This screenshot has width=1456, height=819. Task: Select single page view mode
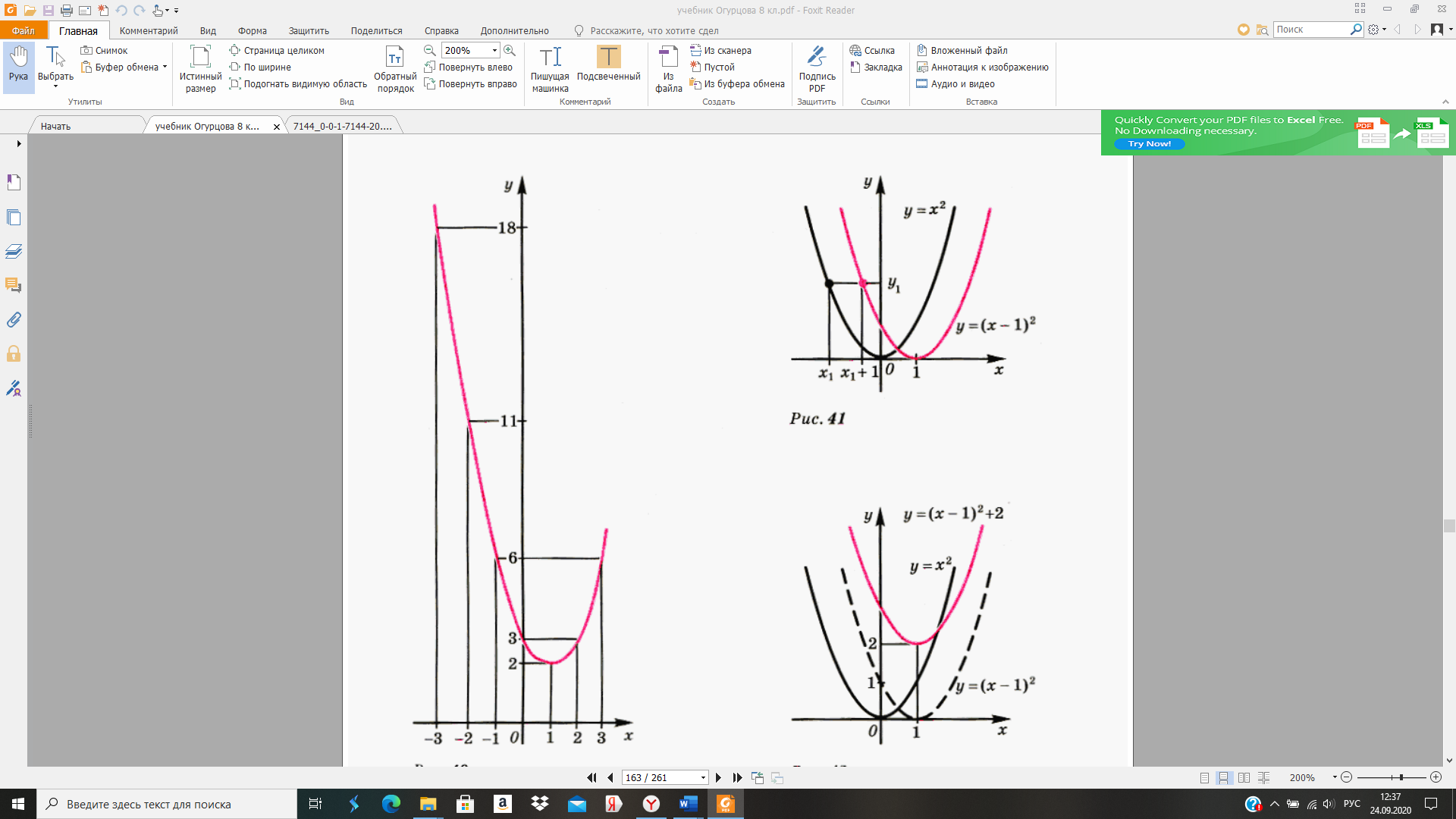tap(1204, 777)
